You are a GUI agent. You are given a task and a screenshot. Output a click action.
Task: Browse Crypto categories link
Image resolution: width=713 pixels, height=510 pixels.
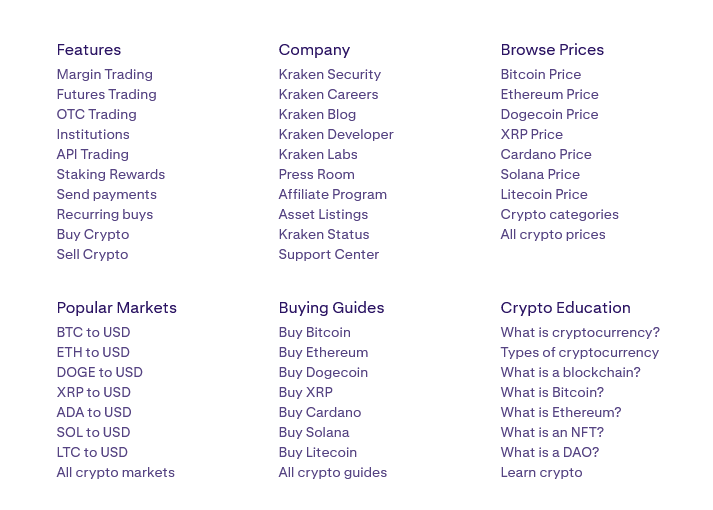559,214
